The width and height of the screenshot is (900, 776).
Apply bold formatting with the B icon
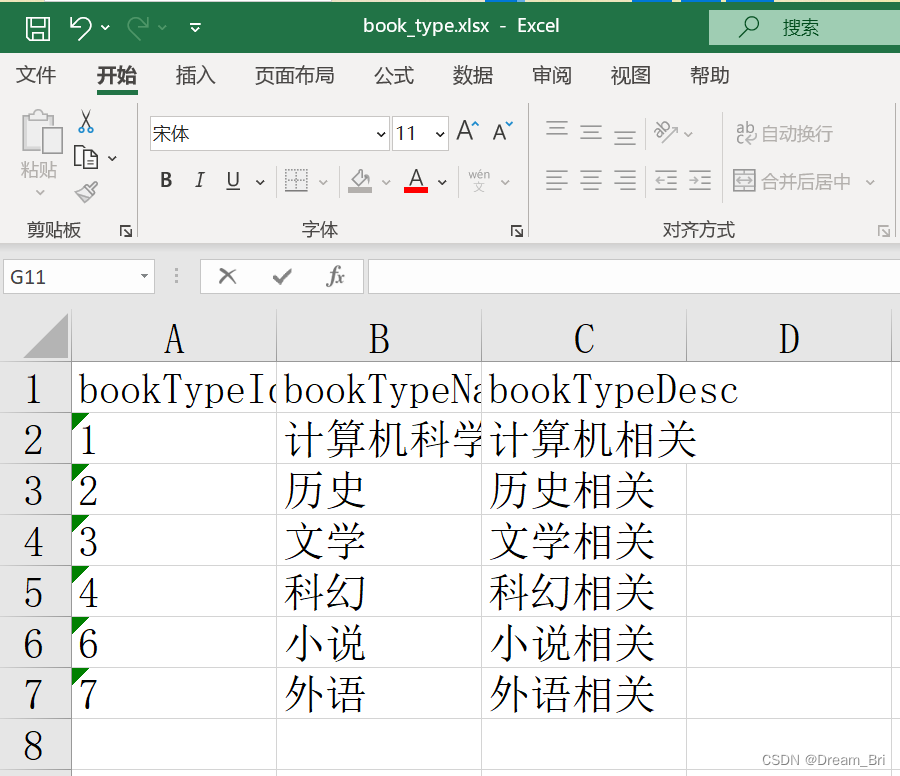tap(165, 180)
